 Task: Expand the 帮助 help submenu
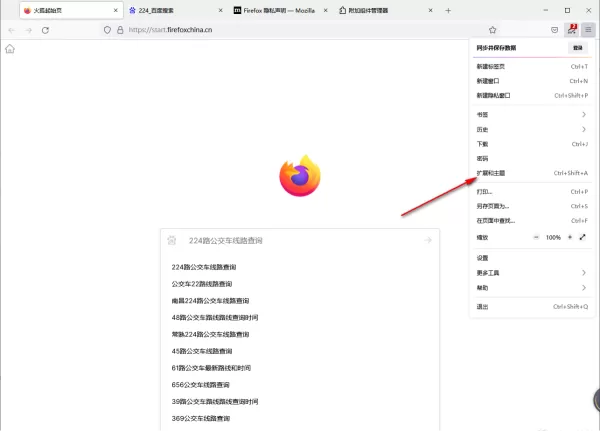click(532, 288)
